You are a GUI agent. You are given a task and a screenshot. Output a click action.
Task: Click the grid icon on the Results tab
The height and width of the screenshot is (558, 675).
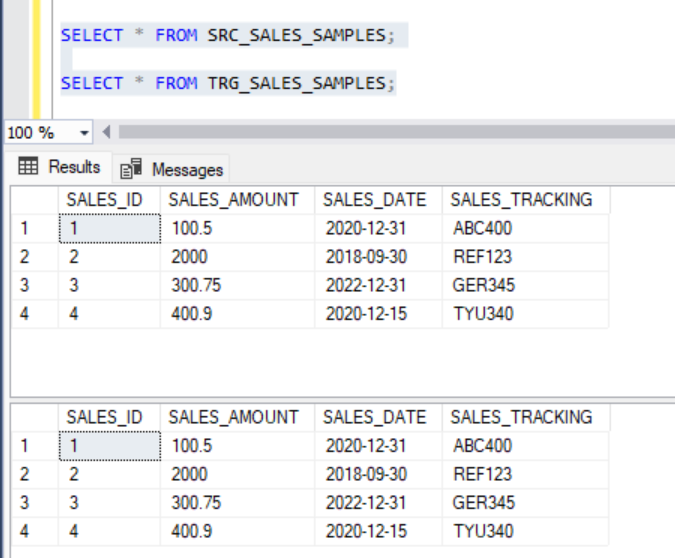click(x=28, y=166)
